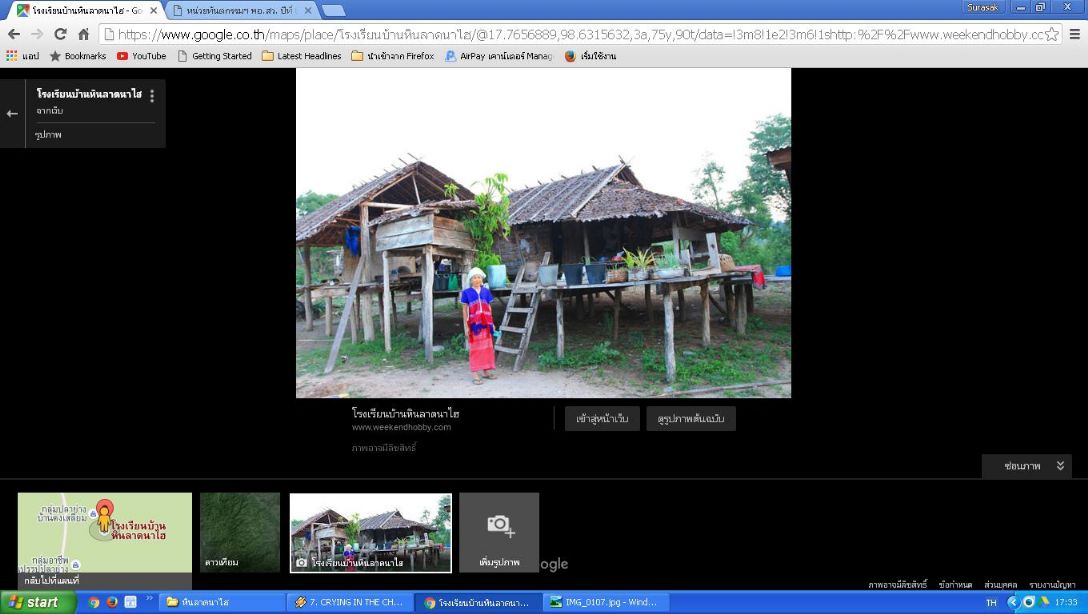Viewport: 1088px width, 614px height.
Task: Switch to the IMG_0107.jpg taskbar window
Action: (x=605, y=602)
